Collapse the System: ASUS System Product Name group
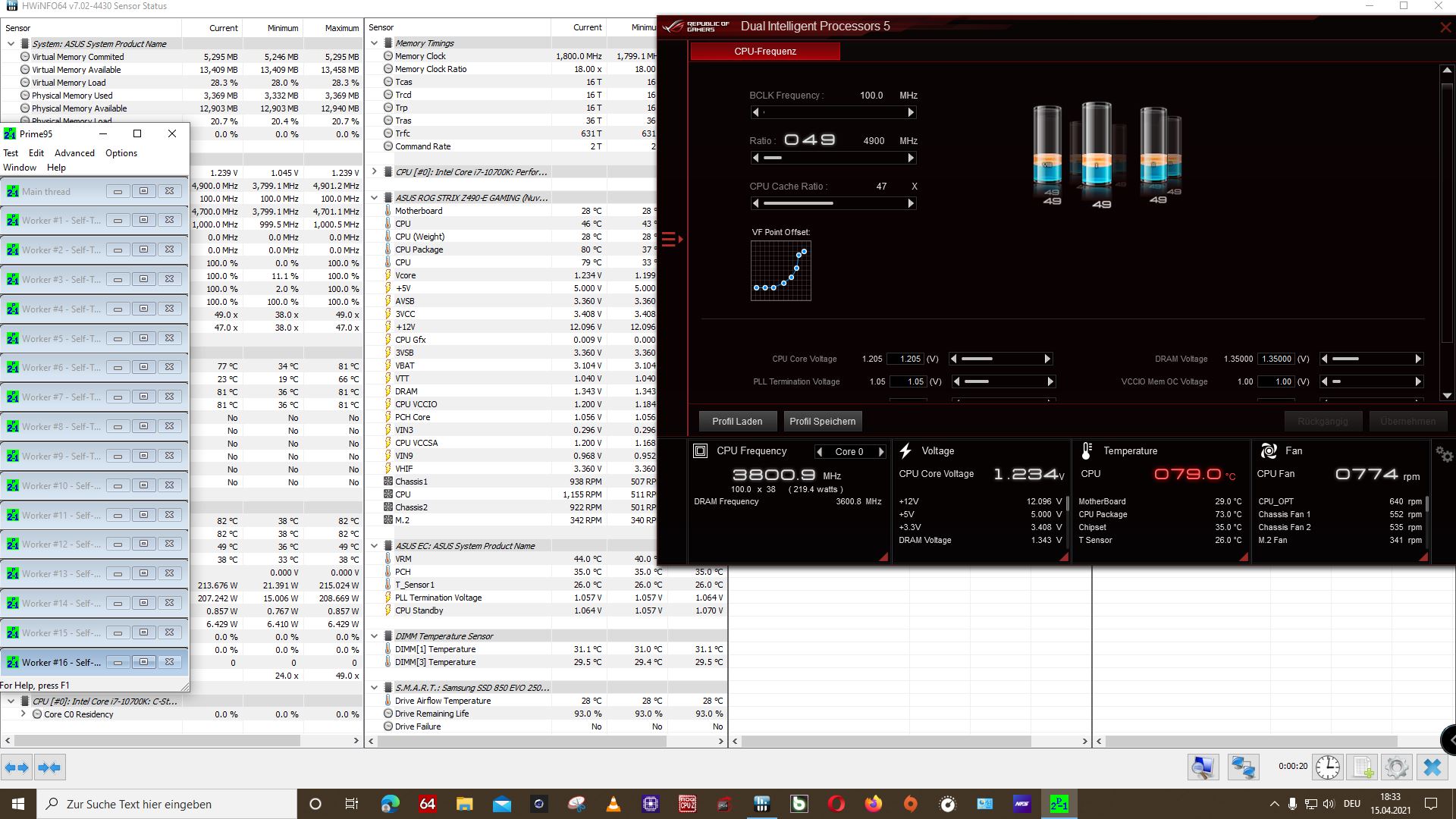Viewport: 1456px width, 819px height. coord(11,44)
